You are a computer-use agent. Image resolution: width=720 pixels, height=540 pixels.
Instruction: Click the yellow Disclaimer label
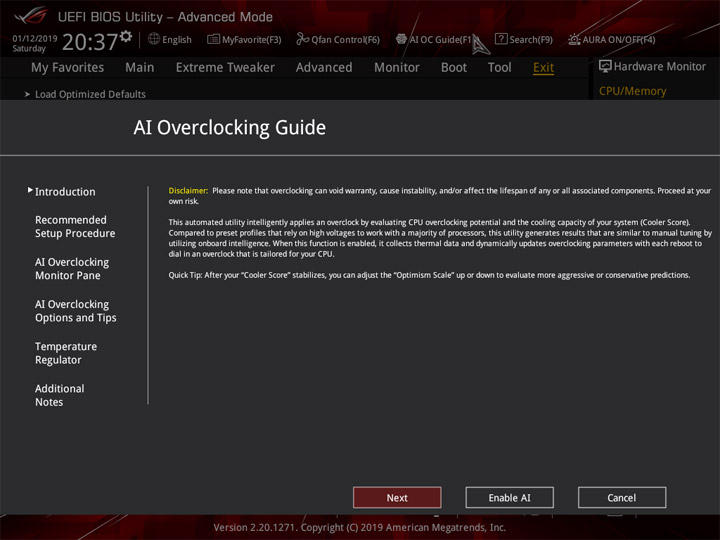pyautogui.click(x=188, y=191)
